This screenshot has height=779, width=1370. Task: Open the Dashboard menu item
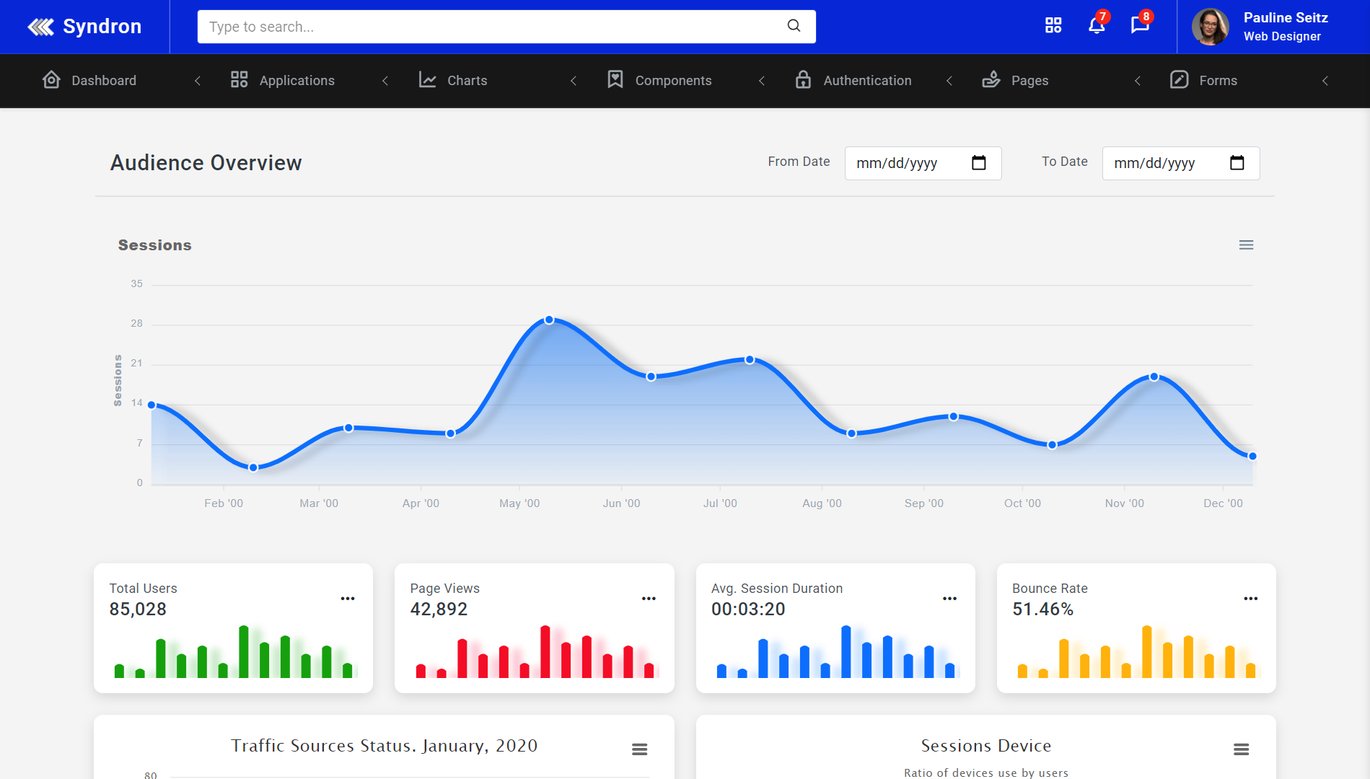pos(103,81)
